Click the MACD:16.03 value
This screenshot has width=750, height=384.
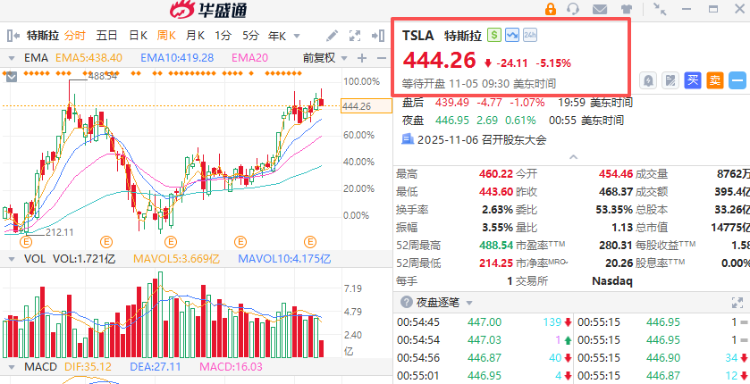(x=232, y=367)
